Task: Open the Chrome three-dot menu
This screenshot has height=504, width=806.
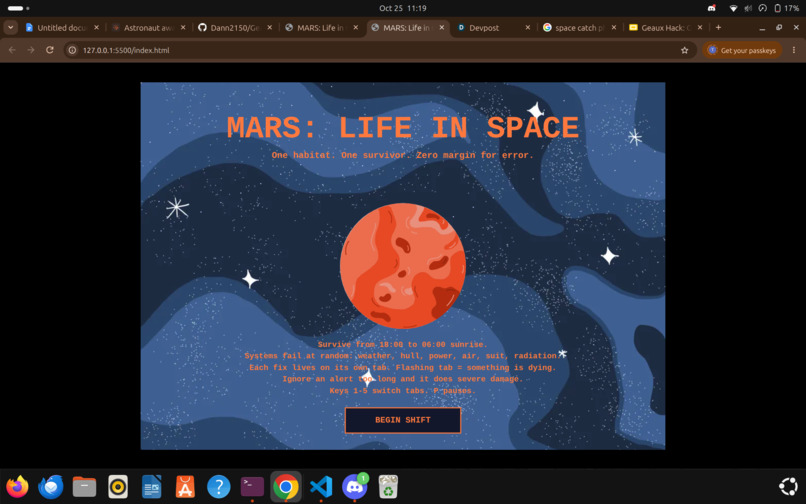Action: coord(794,50)
